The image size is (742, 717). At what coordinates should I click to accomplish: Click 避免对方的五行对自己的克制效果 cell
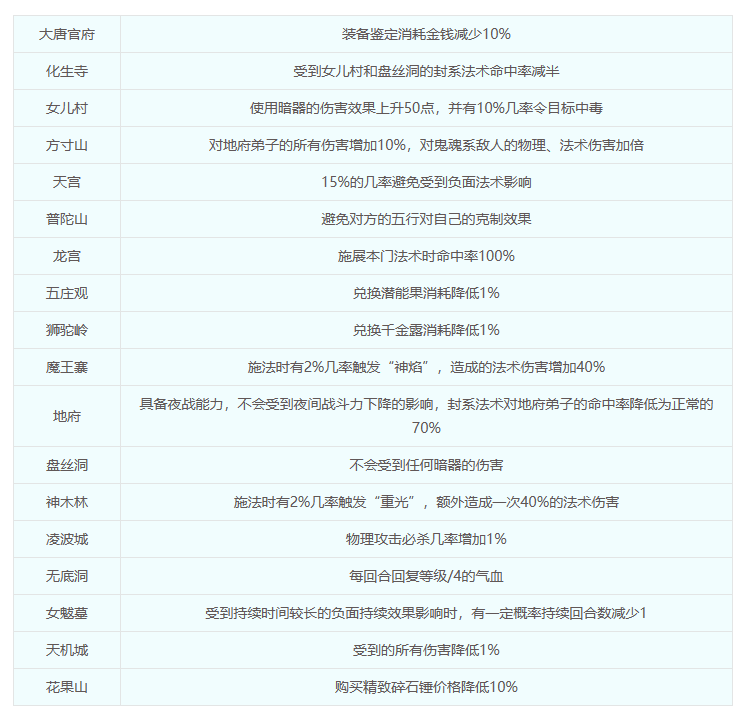[426, 219]
